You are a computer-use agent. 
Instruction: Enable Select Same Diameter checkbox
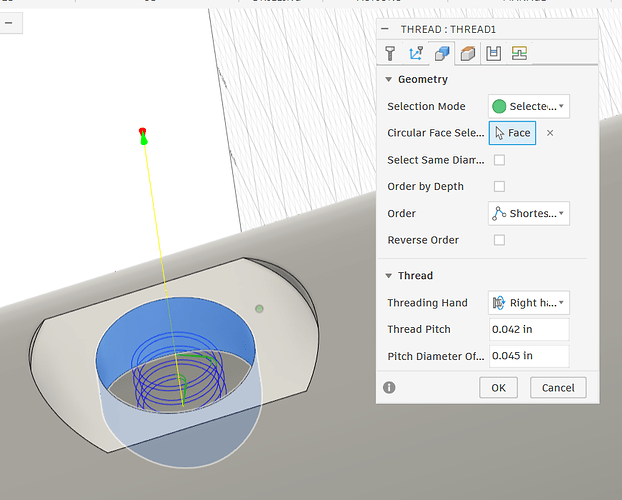[x=499, y=160]
